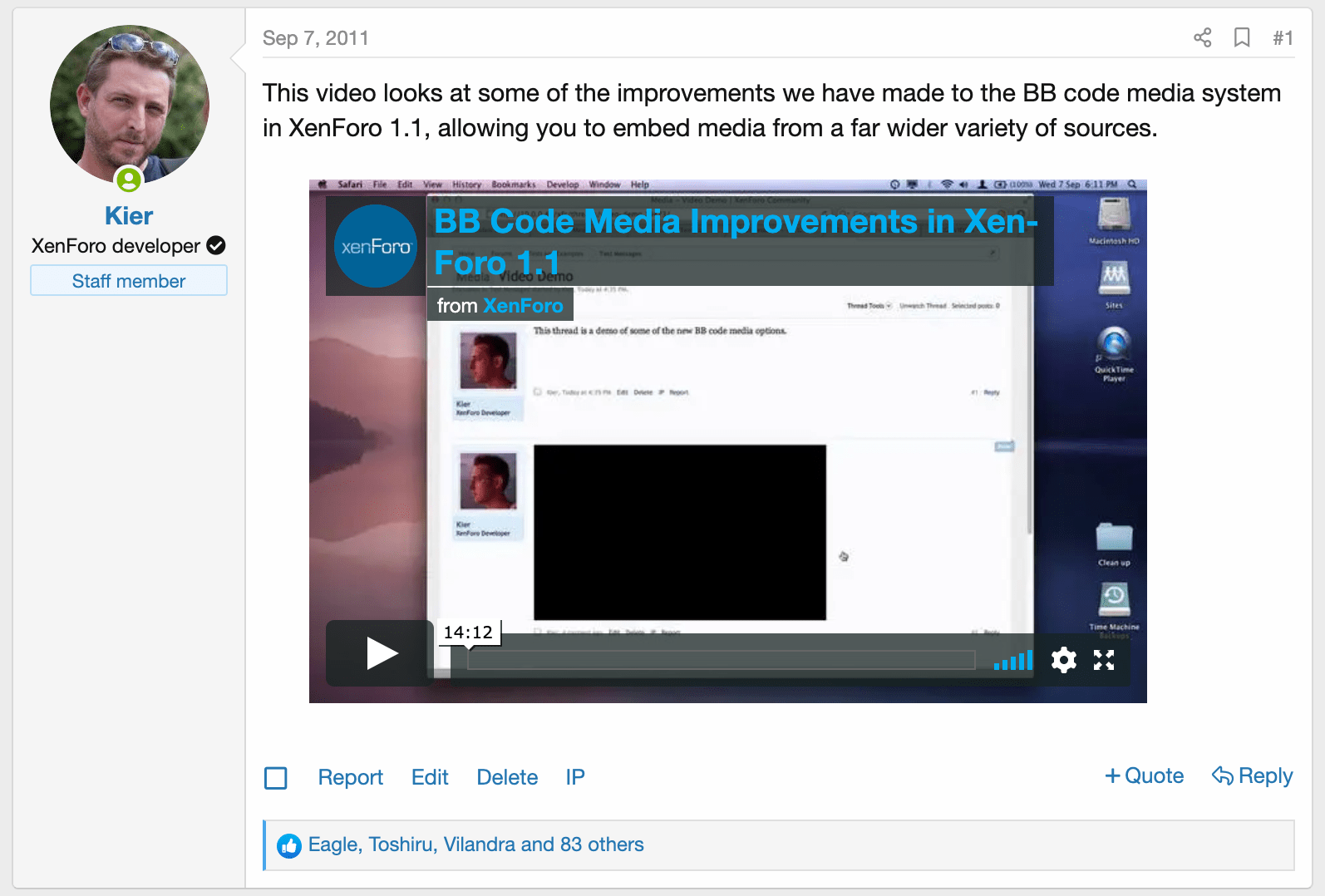The image size is (1325, 896).
Task: Enter fullscreen mode on the video
Action: pos(1104,660)
